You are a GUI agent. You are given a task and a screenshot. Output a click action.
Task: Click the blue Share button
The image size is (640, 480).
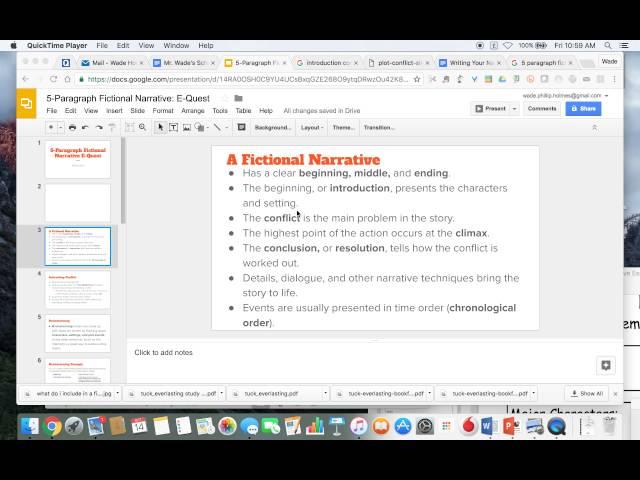point(583,109)
